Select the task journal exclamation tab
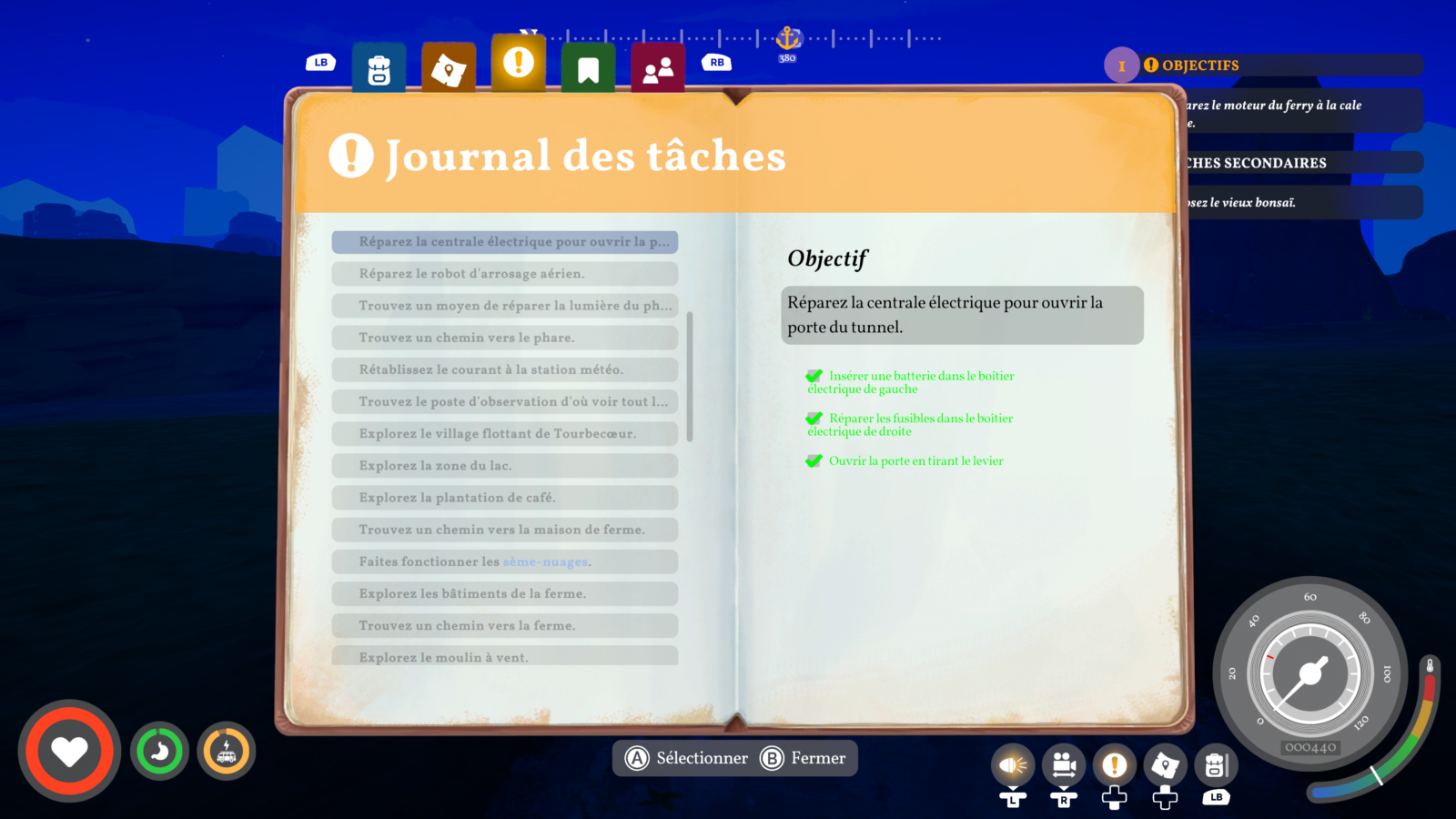1456x819 pixels. coord(519,62)
